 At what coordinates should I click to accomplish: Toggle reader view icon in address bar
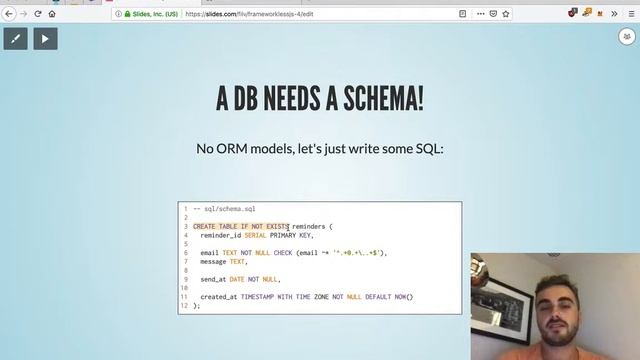pos(462,14)
